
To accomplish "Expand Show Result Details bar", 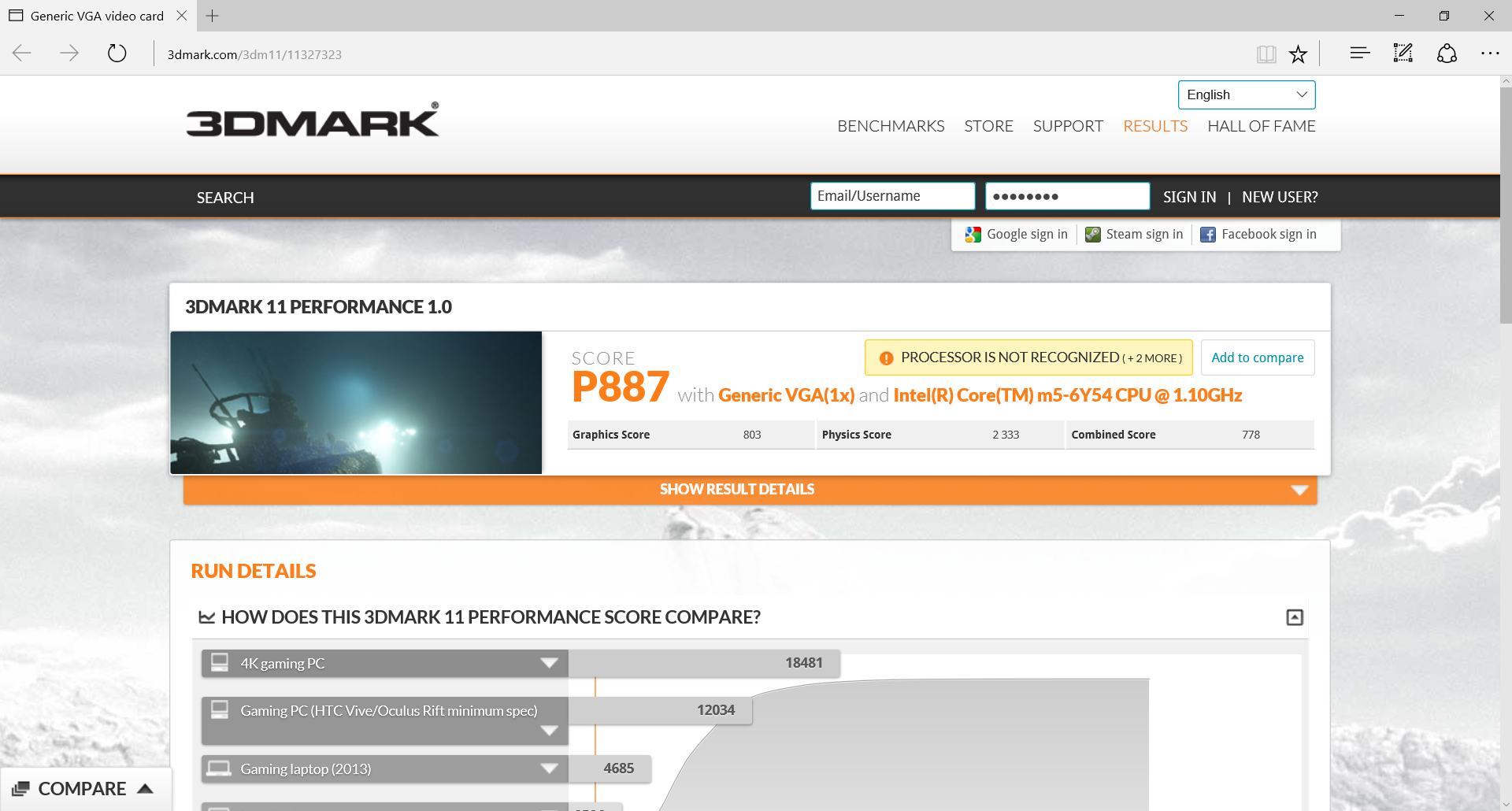I will click(750, 490).
